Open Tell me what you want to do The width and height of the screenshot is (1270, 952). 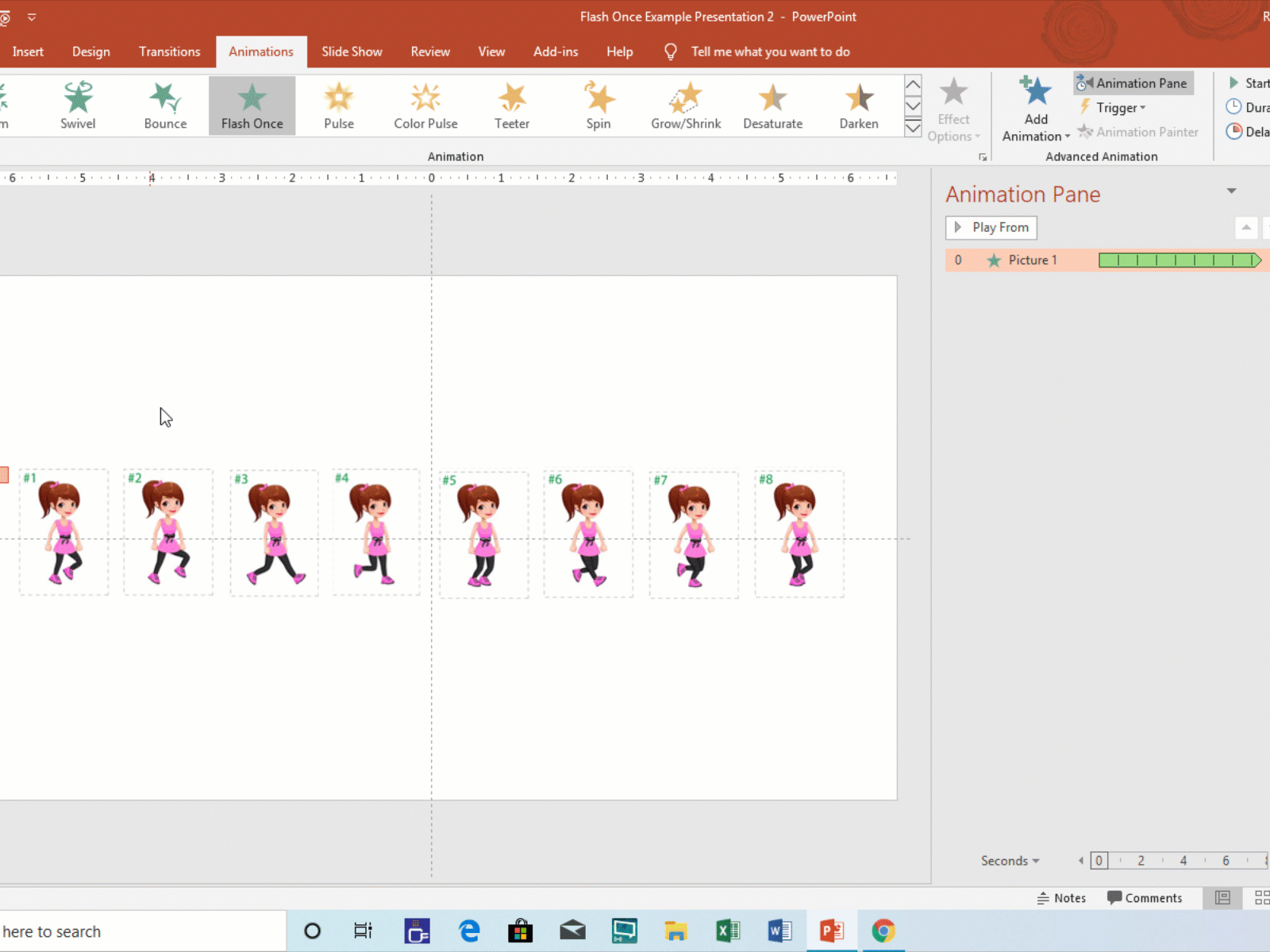click(x=769, y=51)
